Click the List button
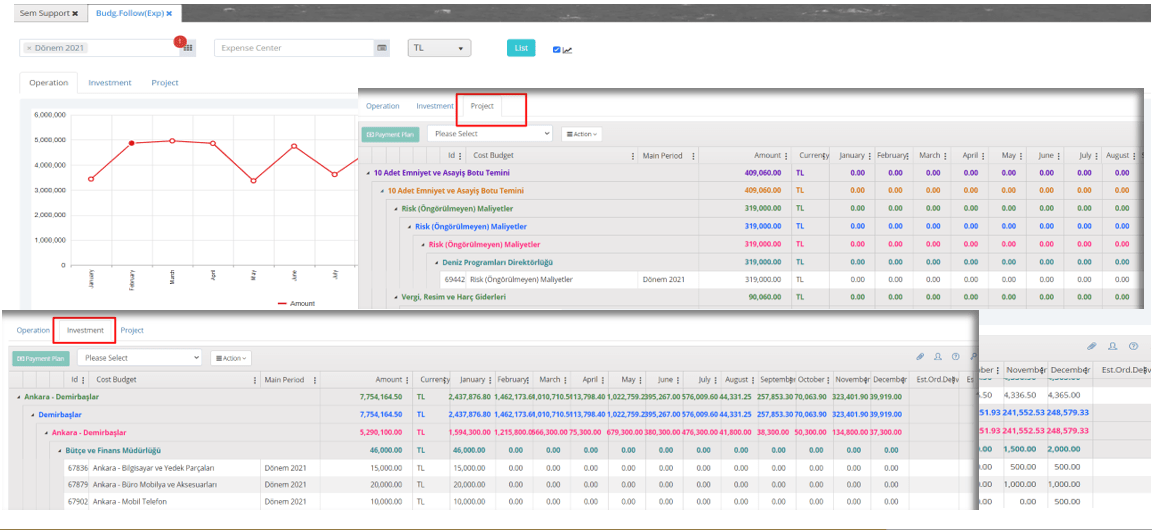Image resolution: width=1152 pixels, height=530 pixels. [x=520, y=48]
